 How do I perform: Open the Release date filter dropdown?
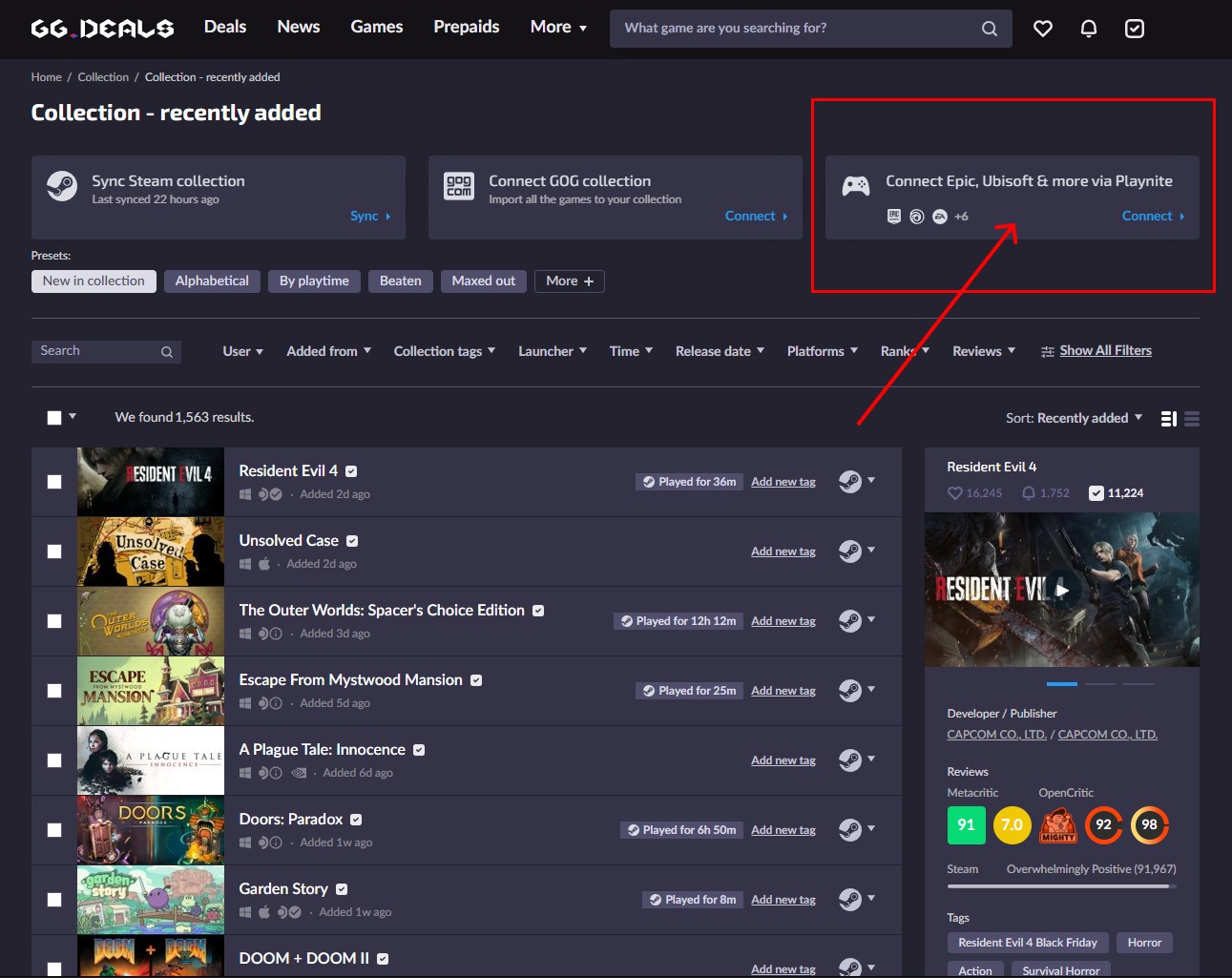720,351
